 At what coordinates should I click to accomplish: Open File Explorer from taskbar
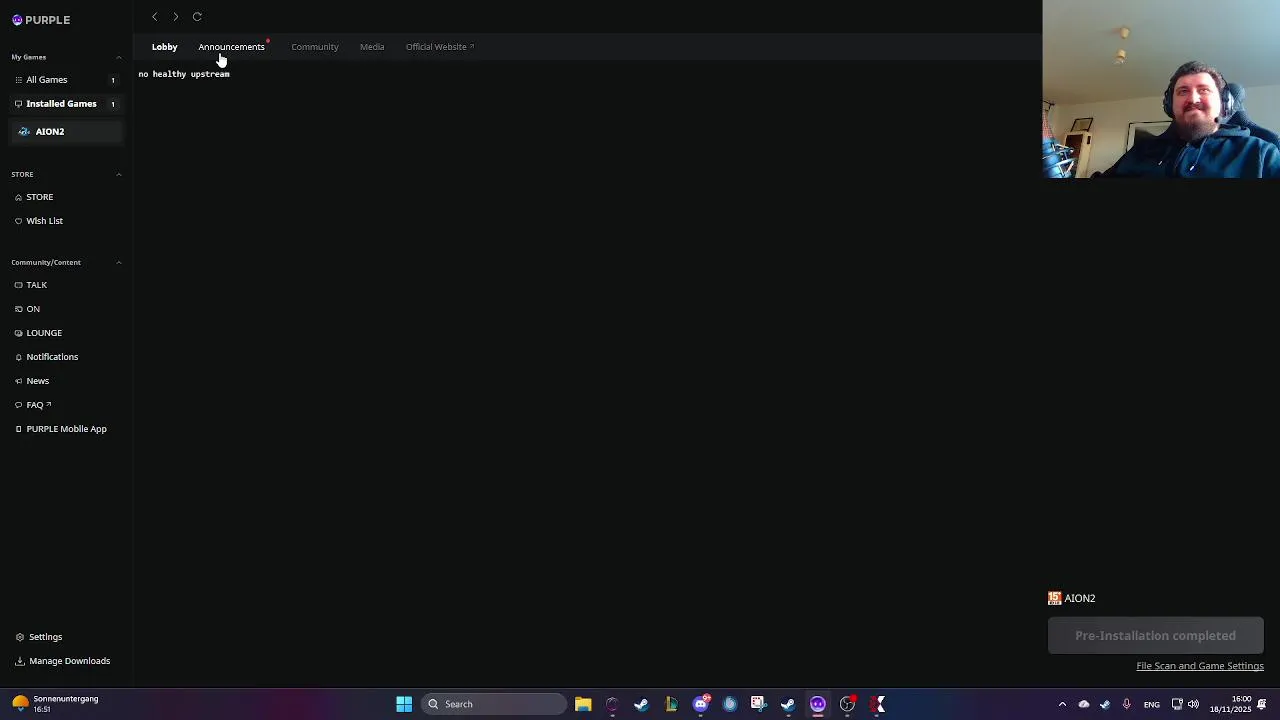click(x=583, y=704)
